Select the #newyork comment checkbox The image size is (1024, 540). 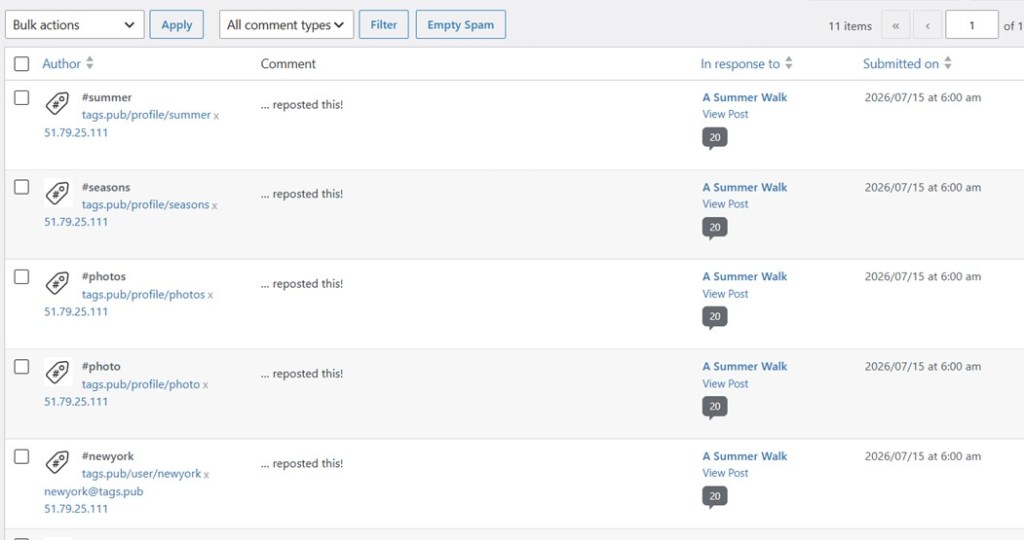[22, 456]
